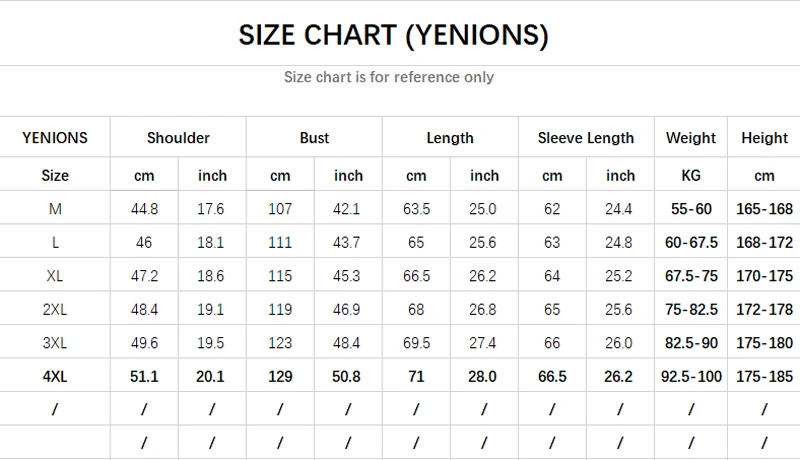The width and height of the screenshot is (800, 460).
Task: Select the 55-60 weight range cell
Action: click(x=691, y=209)
